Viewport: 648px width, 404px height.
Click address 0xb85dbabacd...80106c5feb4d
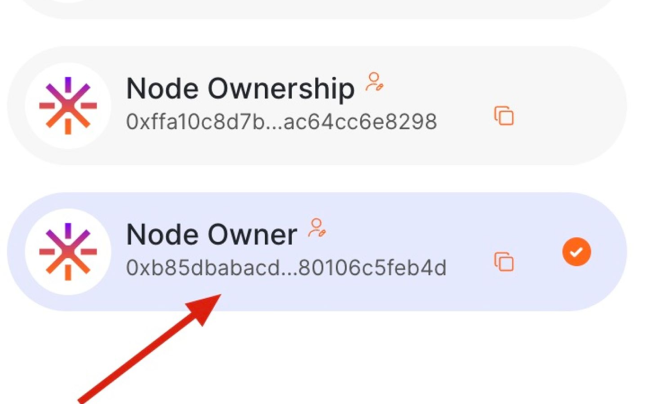286,268
